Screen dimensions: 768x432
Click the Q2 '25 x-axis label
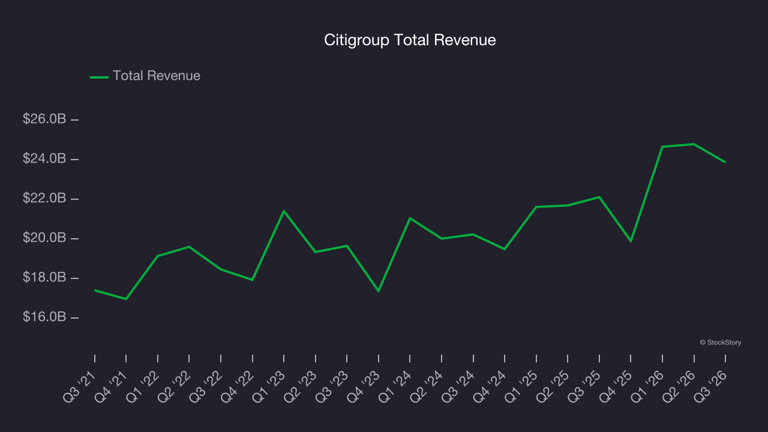coord(552,387)
